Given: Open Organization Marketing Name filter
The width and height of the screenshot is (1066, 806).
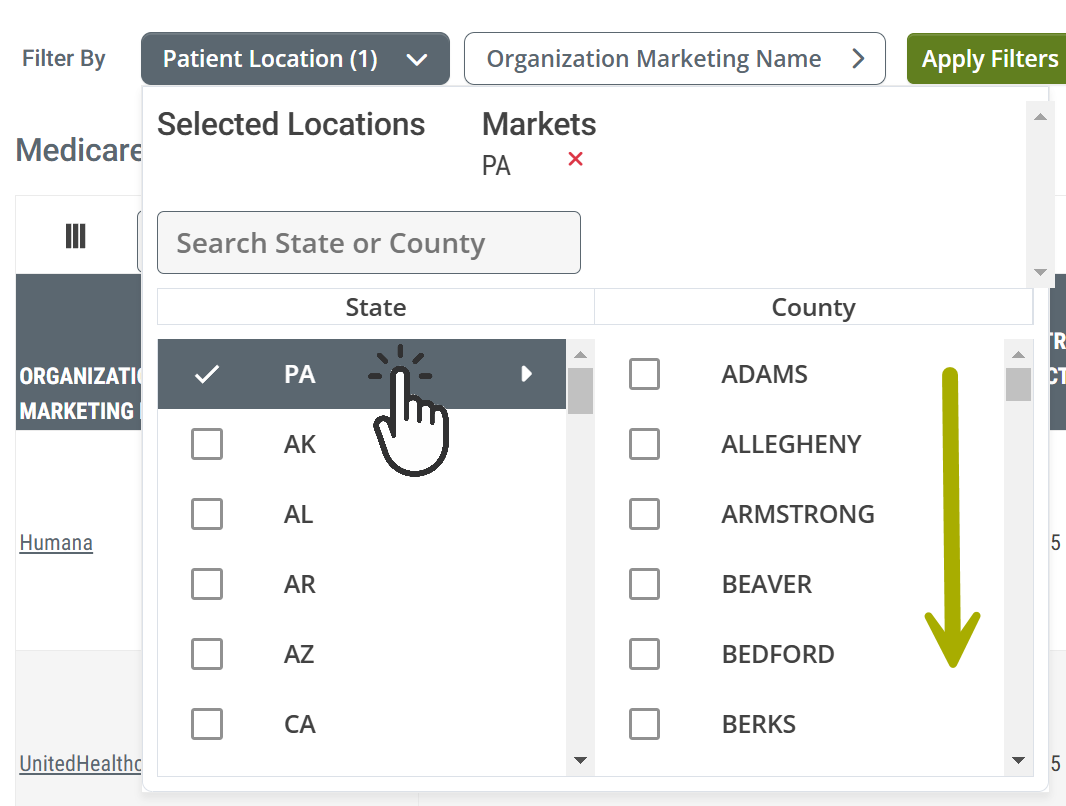Looking at the screenshot, I should tap(674, 59).
